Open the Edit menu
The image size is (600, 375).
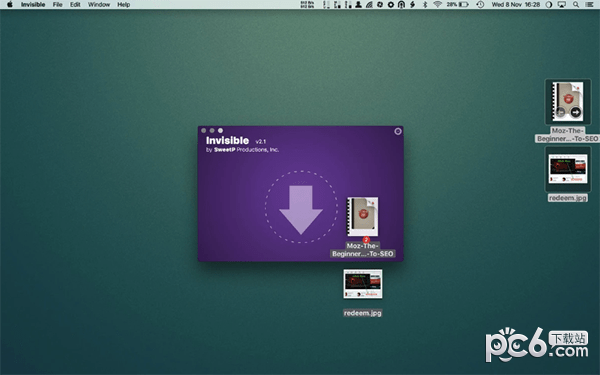[75, 5]
